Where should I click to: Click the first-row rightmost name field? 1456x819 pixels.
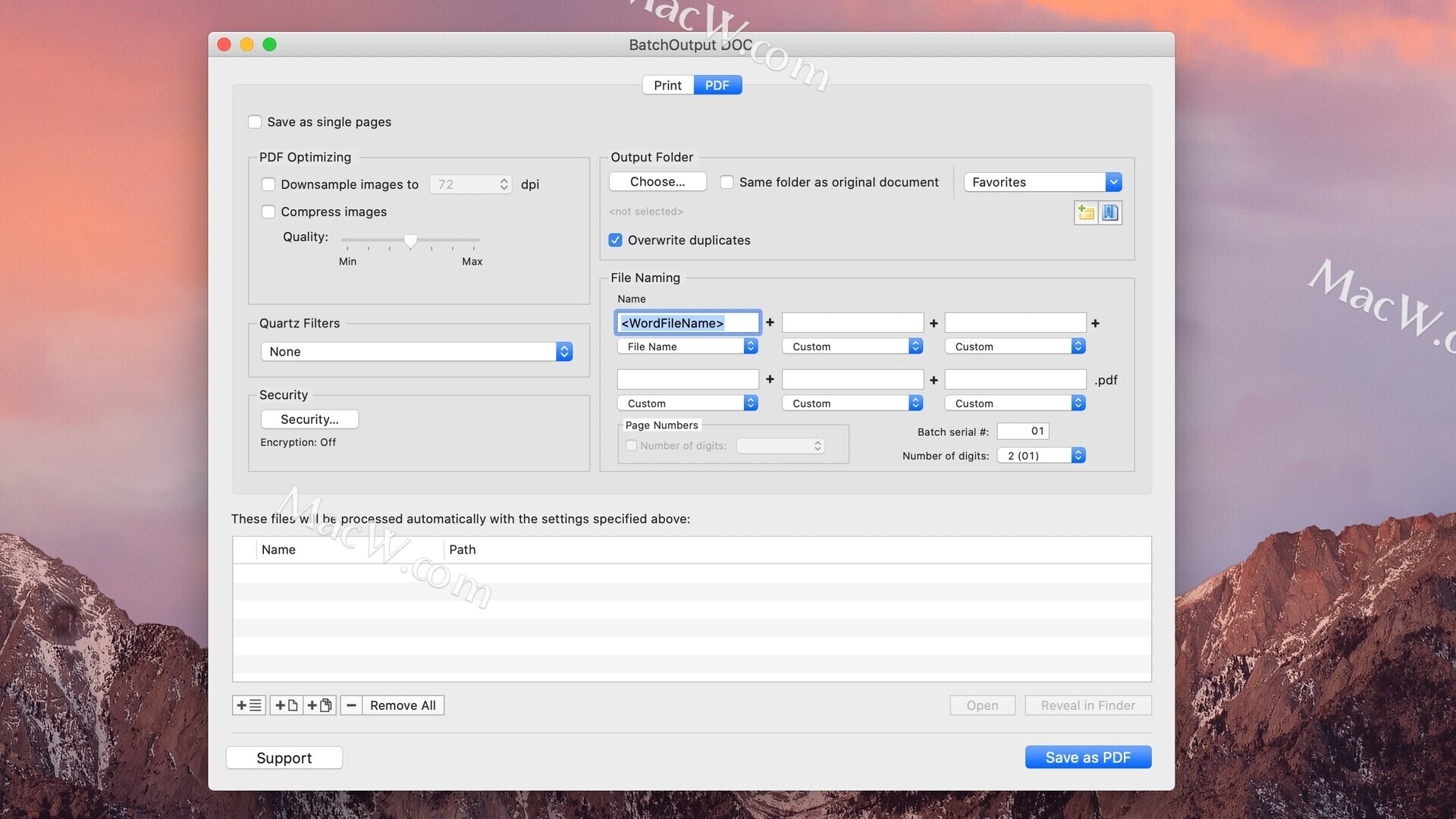pyautogui.click(x=1015, y=323)
